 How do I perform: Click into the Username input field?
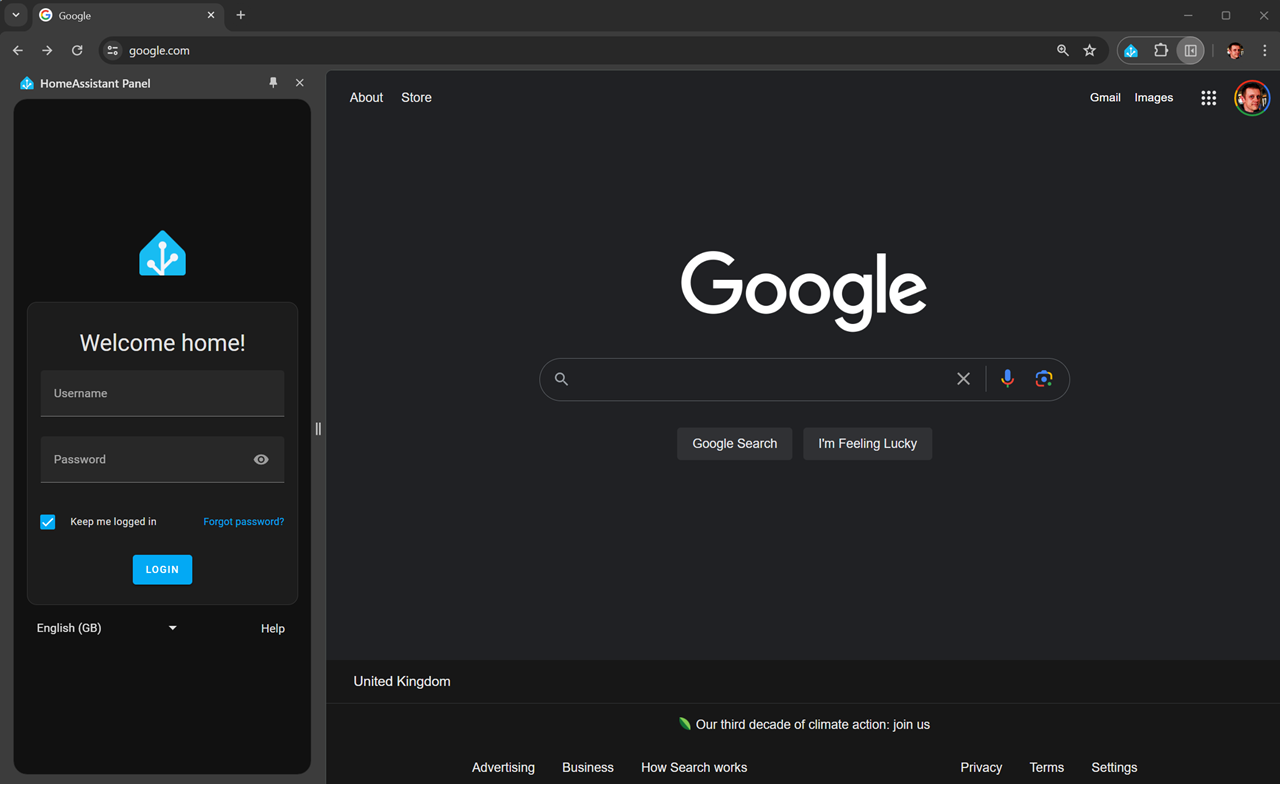click(162, 393)
